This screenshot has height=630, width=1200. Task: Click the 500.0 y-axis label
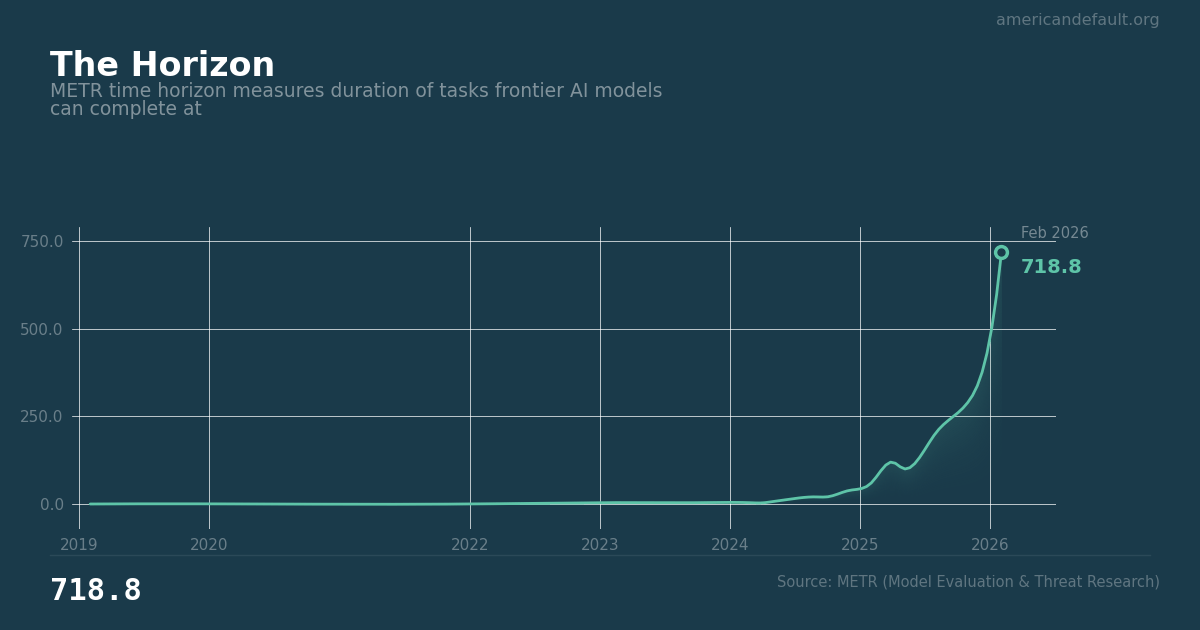[41, 329]
